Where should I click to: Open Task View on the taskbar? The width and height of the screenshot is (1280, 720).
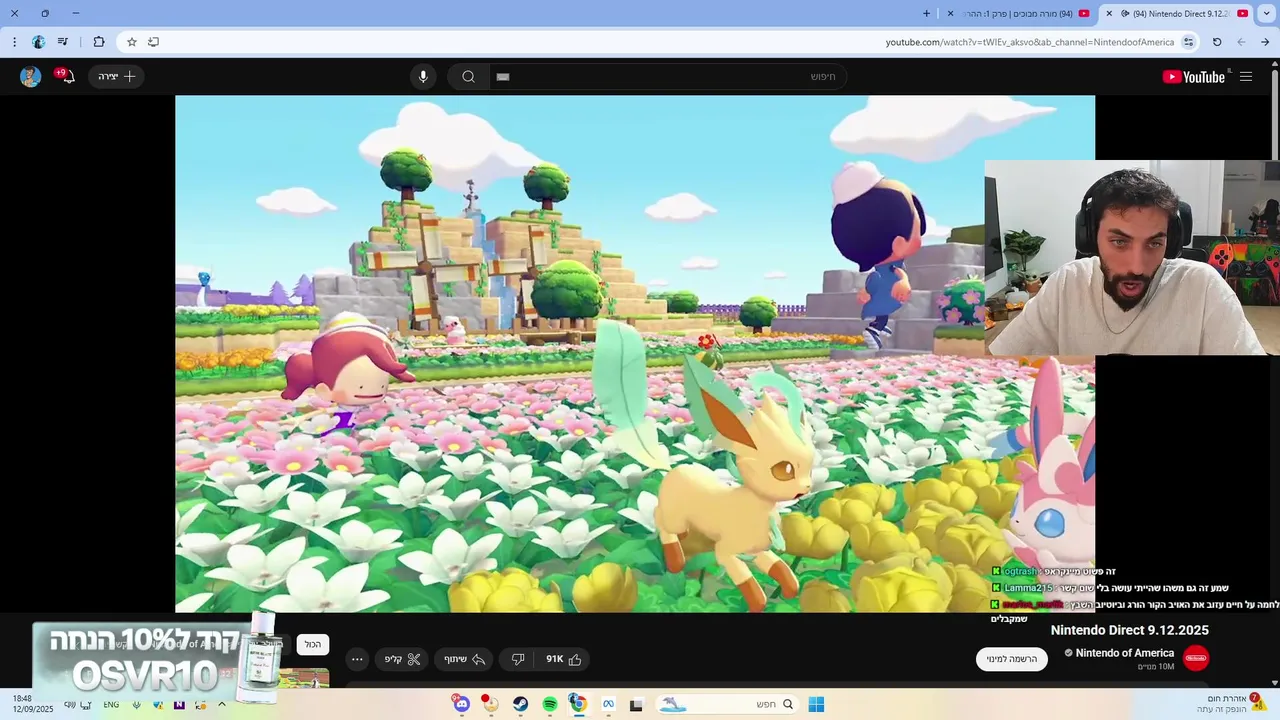[636, 704]
